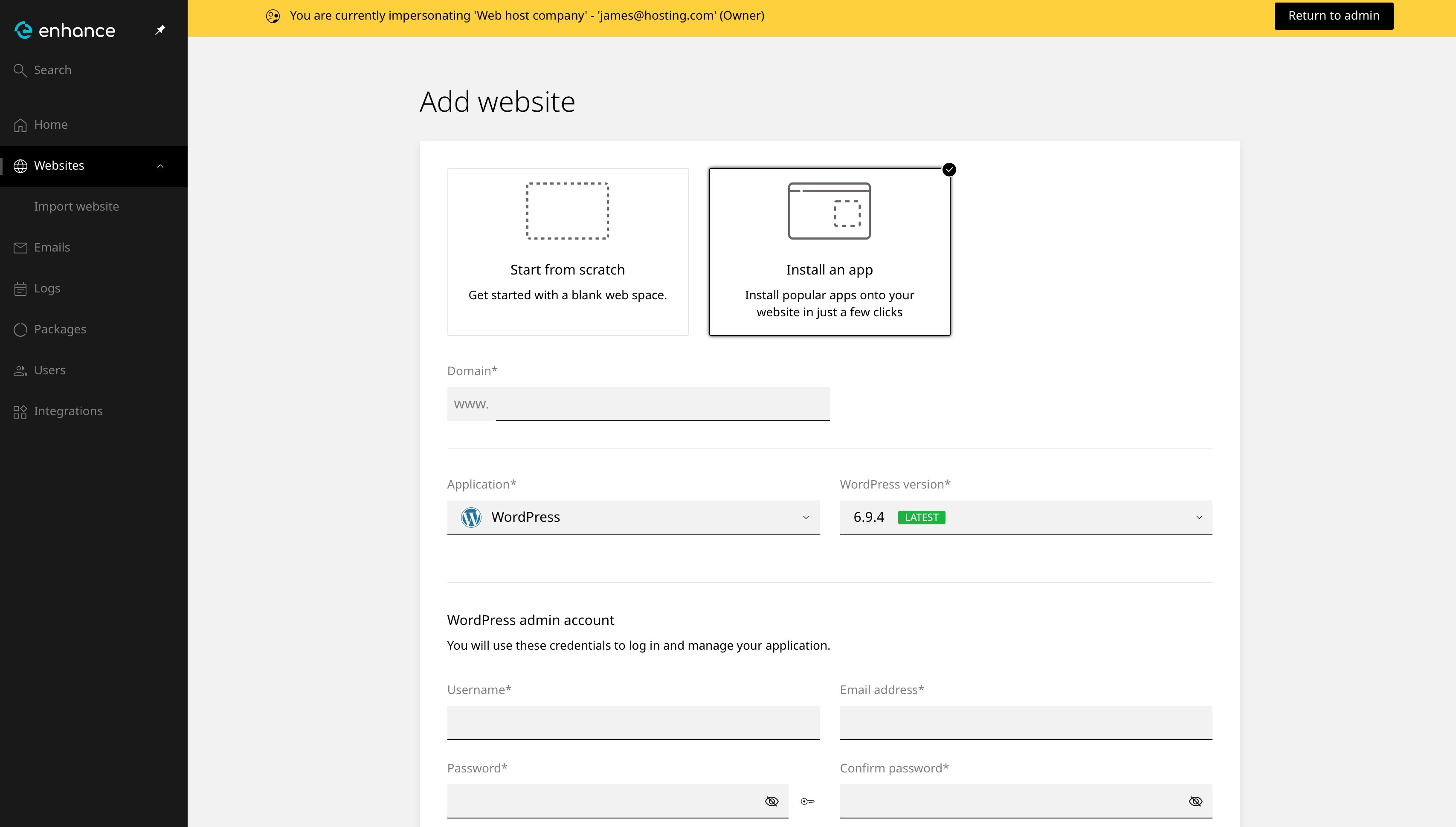Click the impersonation mask icon in banner

tap(273, 16)
